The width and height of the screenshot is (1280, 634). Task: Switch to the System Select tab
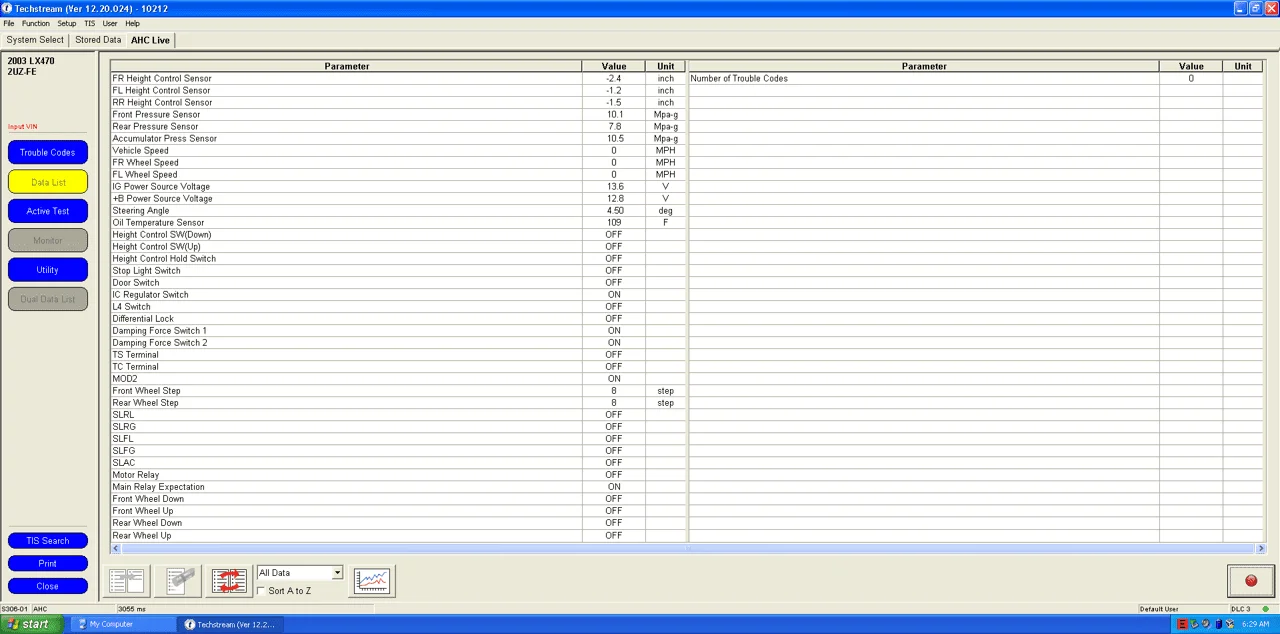35,40
